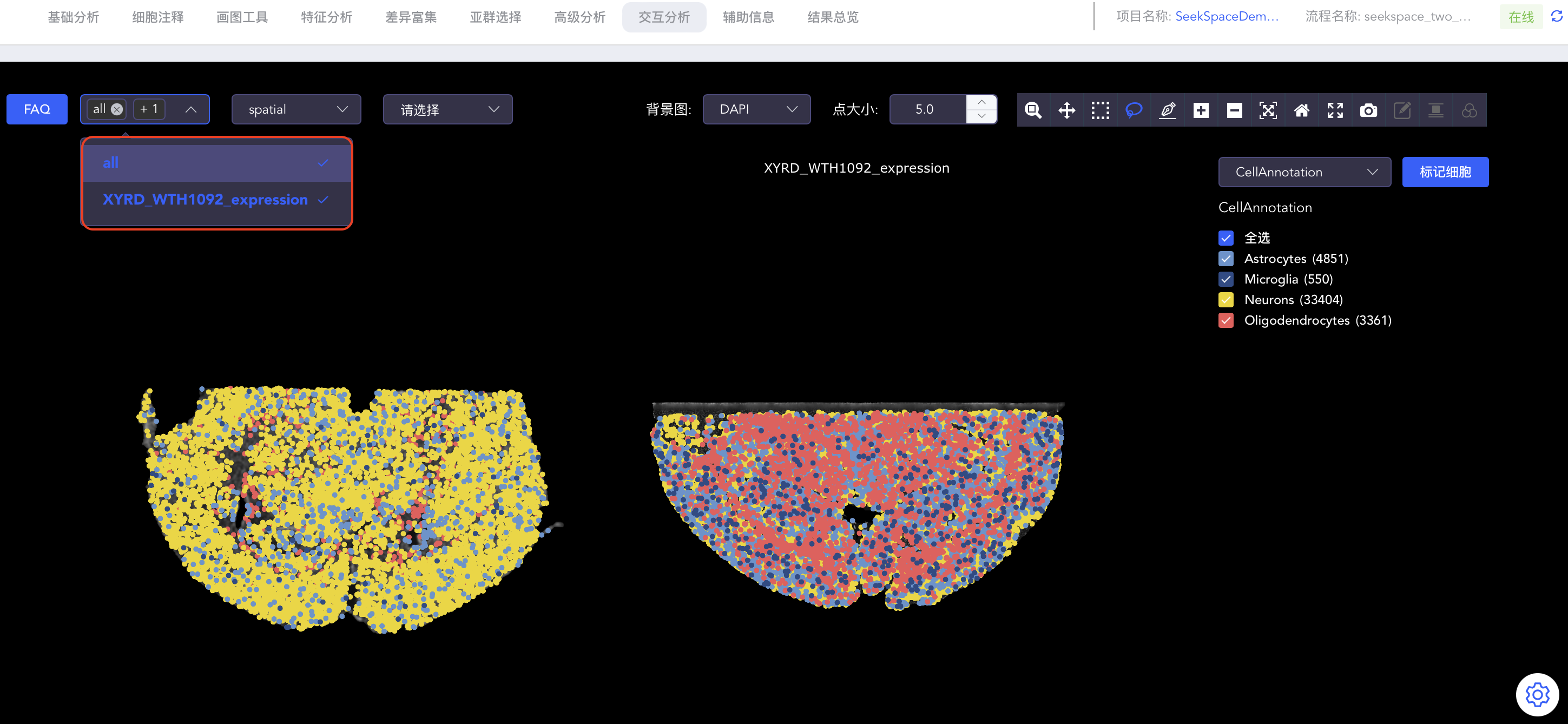Select 'all' option in the sample list
This screenshot has height=724, width=1568.
(x=218, y=162)
